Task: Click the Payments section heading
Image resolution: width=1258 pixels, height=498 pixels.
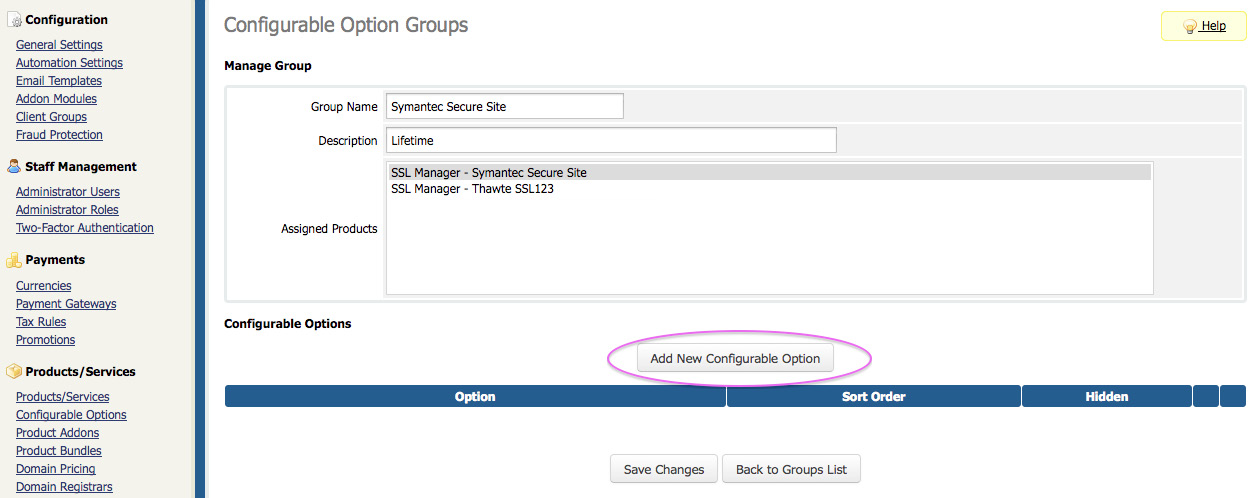Action: [x=55, y=260]
